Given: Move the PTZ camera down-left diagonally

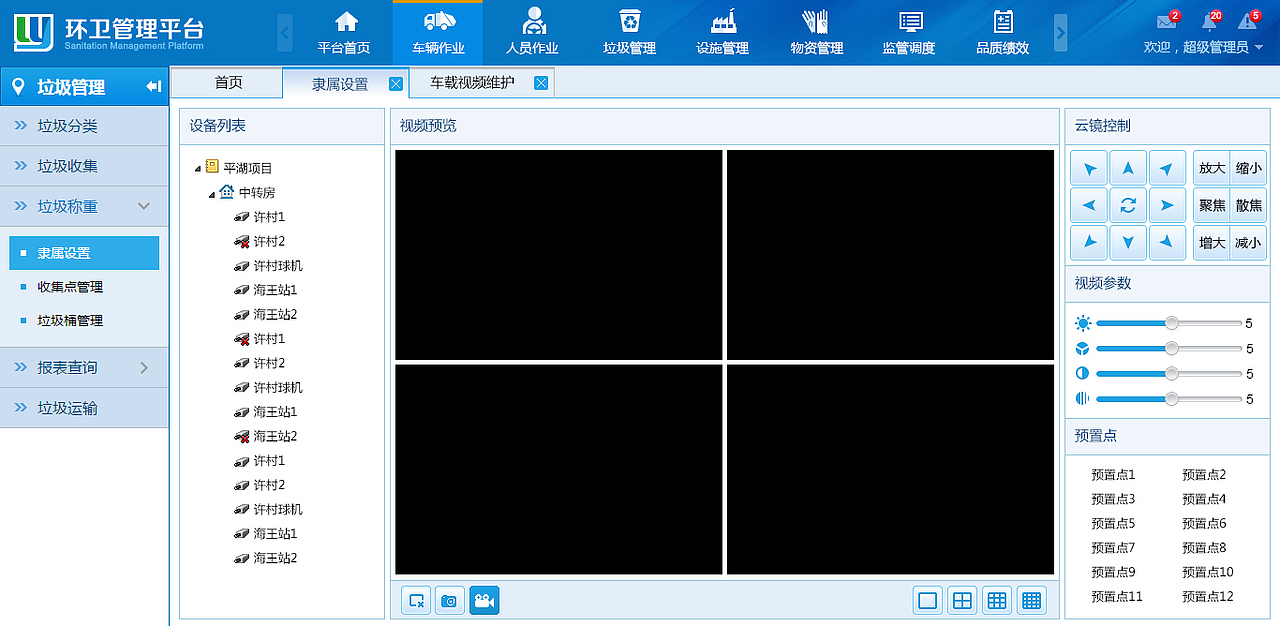Looking at the screenshot, I should point(1088,242).
